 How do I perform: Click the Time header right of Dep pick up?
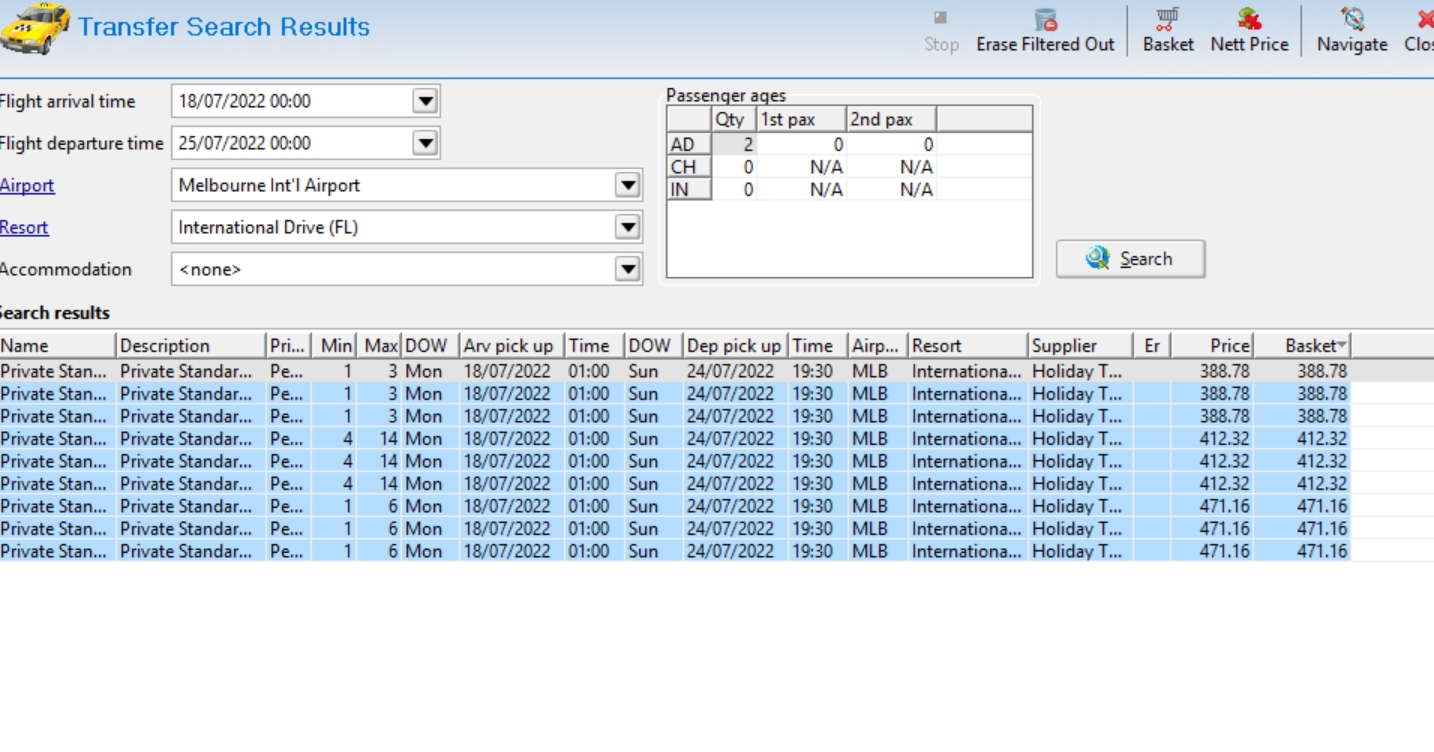pyautogui.click(x=819, y=346)
